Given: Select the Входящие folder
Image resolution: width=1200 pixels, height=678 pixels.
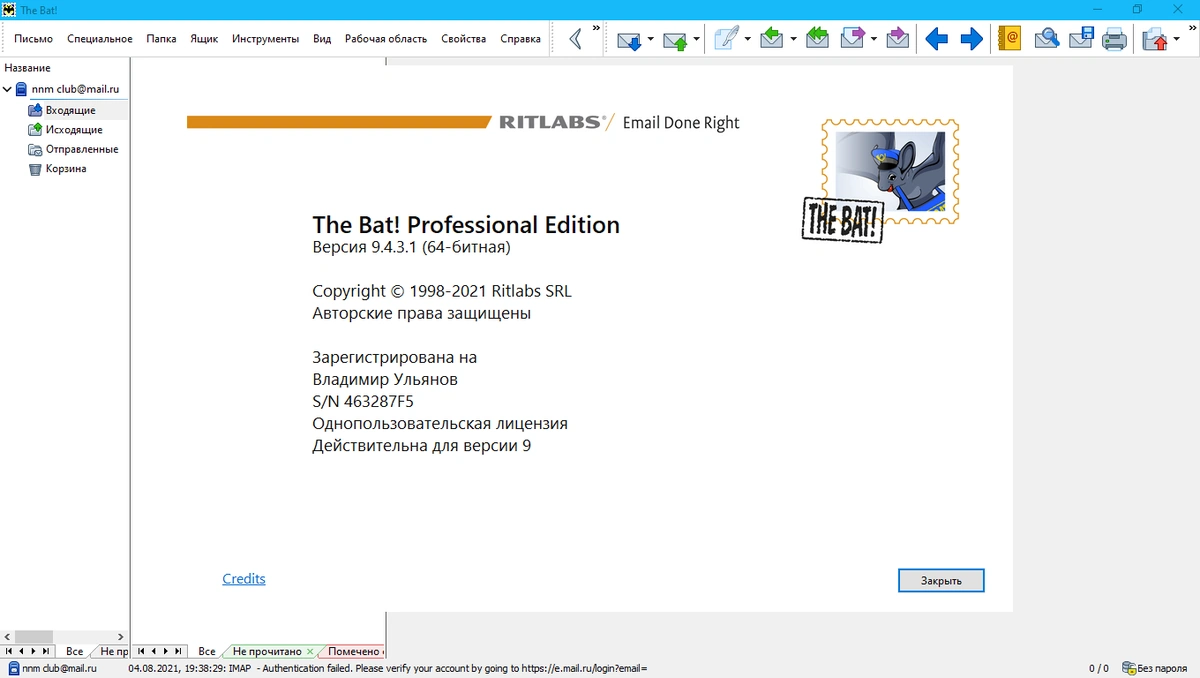Looking at the screenshot, I should pos(70,110).
